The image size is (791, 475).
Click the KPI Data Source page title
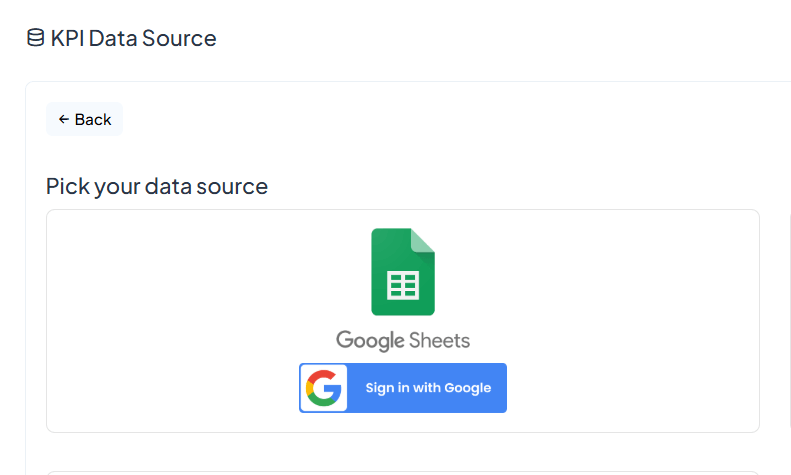click(133, 38)
